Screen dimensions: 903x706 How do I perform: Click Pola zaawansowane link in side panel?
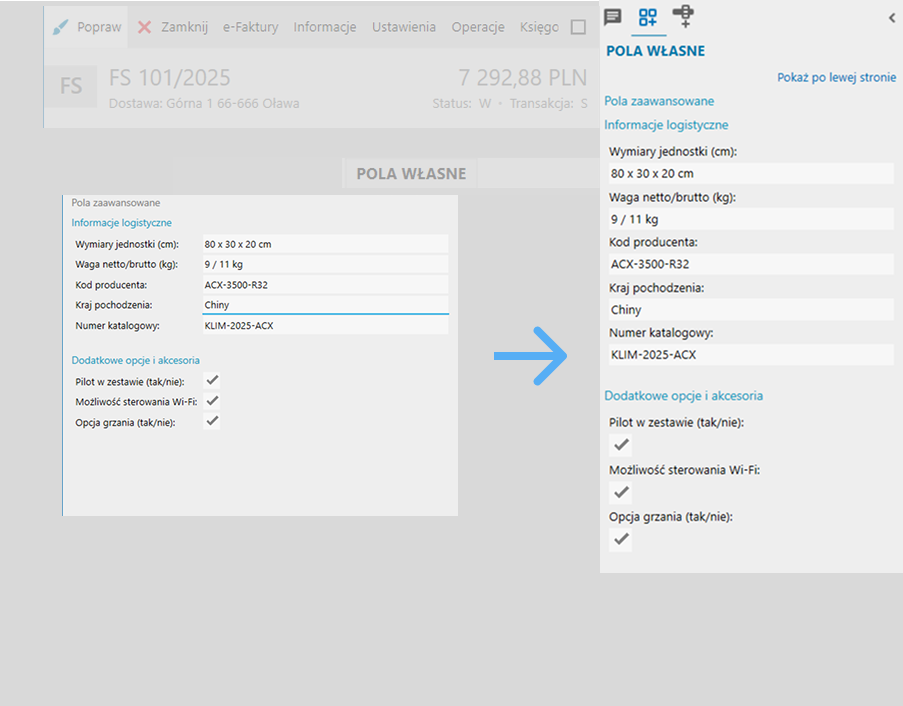click(x=659, y=101)
